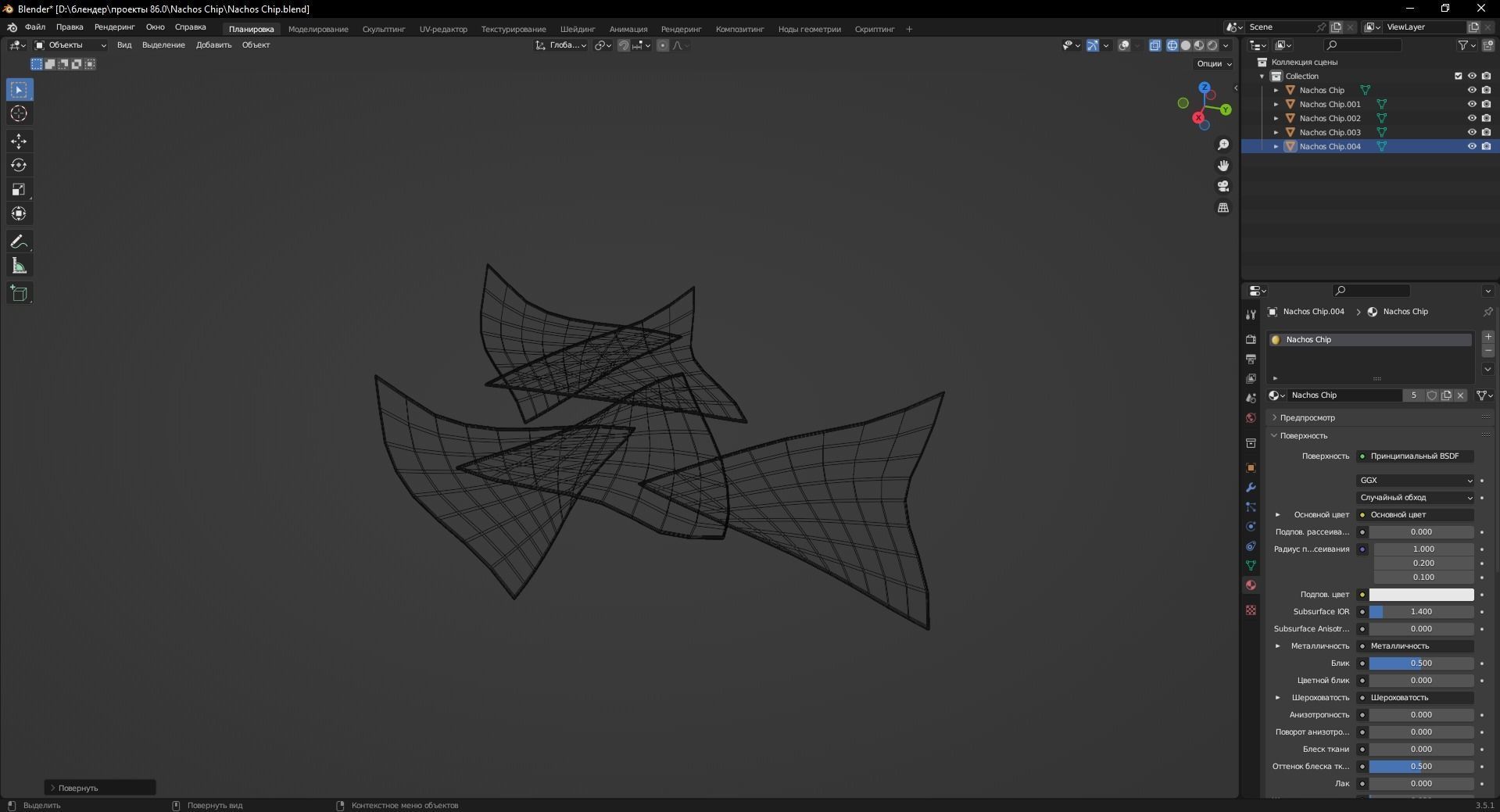Add a new material slot with plus
1500x812 pixels.
click(1487, 337)
